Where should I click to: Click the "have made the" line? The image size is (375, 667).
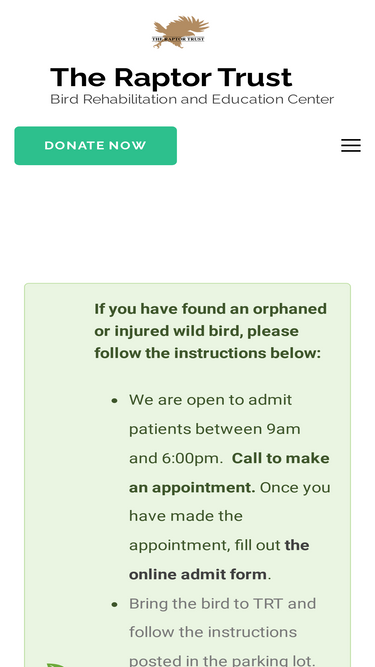pos(186,516)
